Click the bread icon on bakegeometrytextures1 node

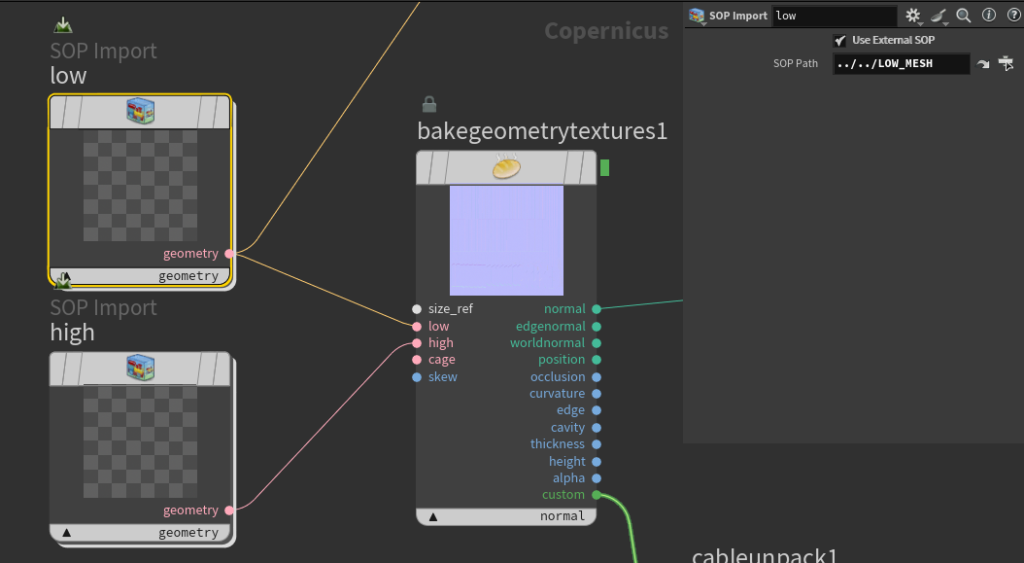point(506,168)
